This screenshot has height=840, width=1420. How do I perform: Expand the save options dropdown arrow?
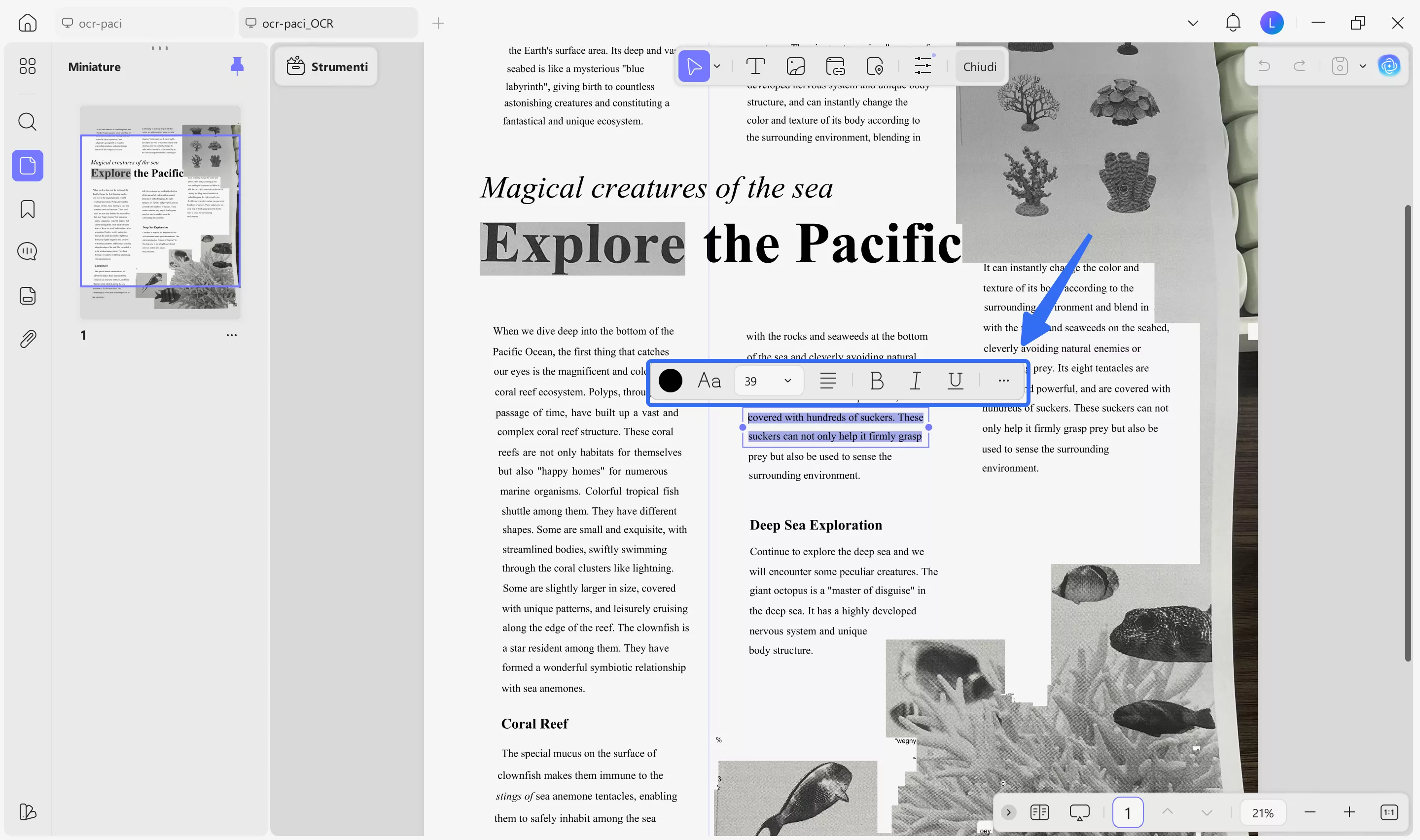click(x=1362, y=67)
